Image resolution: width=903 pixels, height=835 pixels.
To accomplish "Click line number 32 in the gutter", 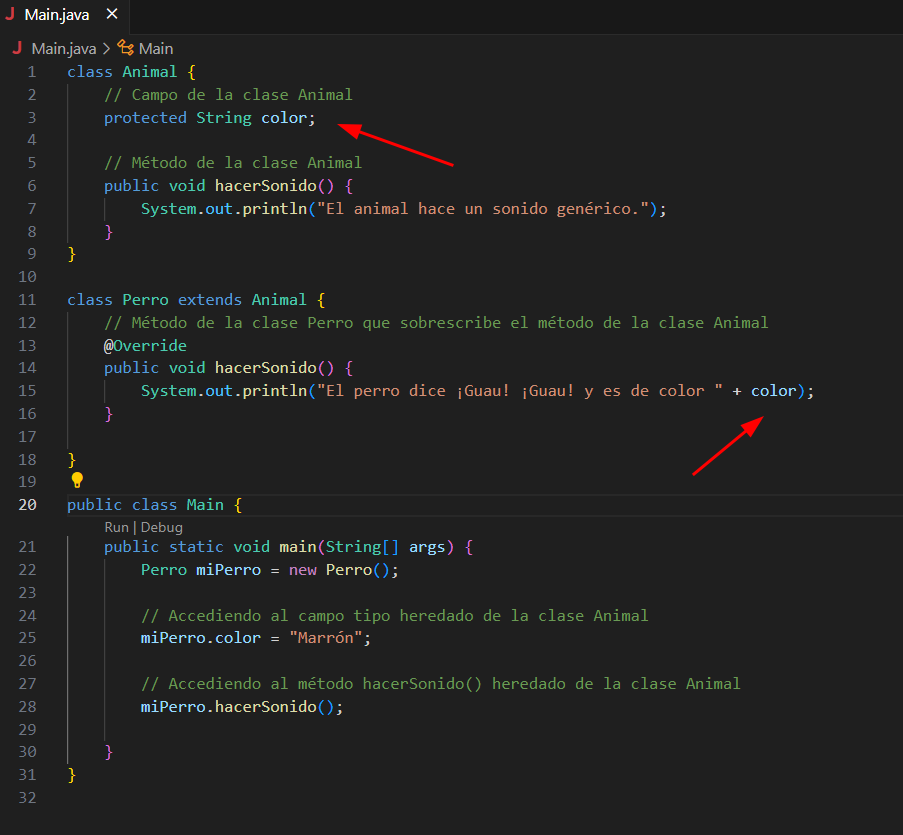I will click(x=27, y=798).
